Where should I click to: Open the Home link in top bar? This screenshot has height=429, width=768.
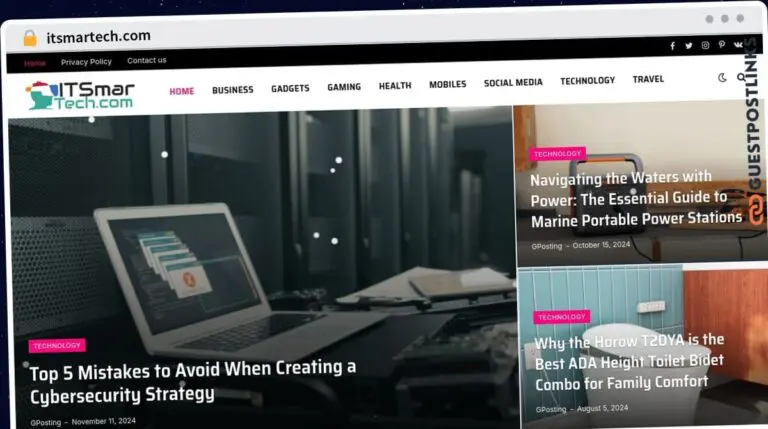[35, 63]
